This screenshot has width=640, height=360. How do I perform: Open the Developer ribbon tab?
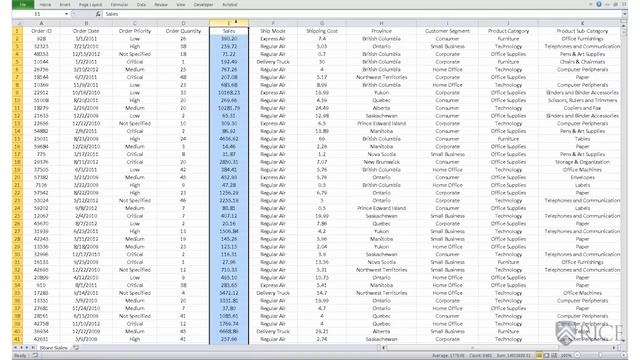(x=203, y=5)
